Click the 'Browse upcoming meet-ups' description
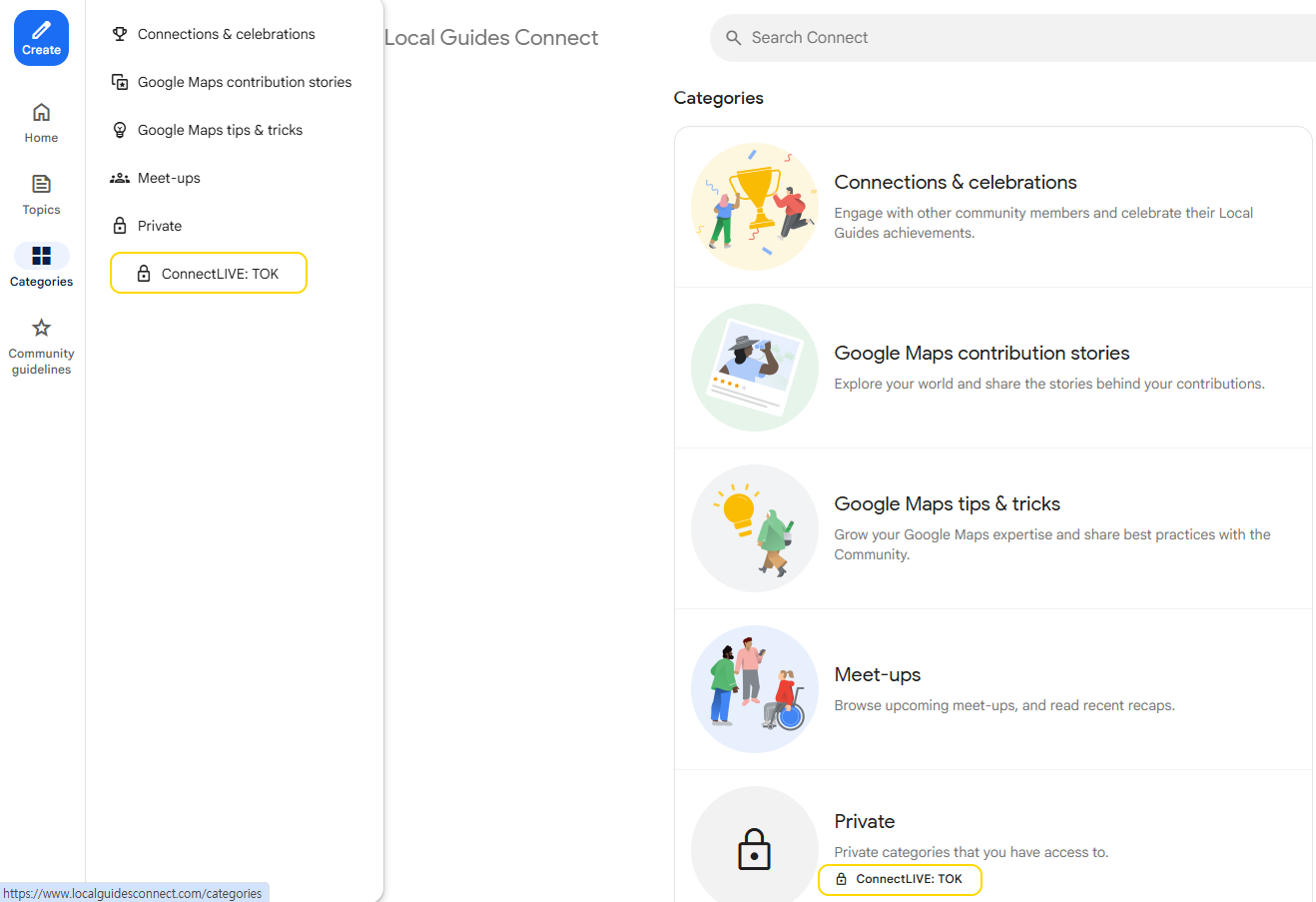 click(1004, 705)
